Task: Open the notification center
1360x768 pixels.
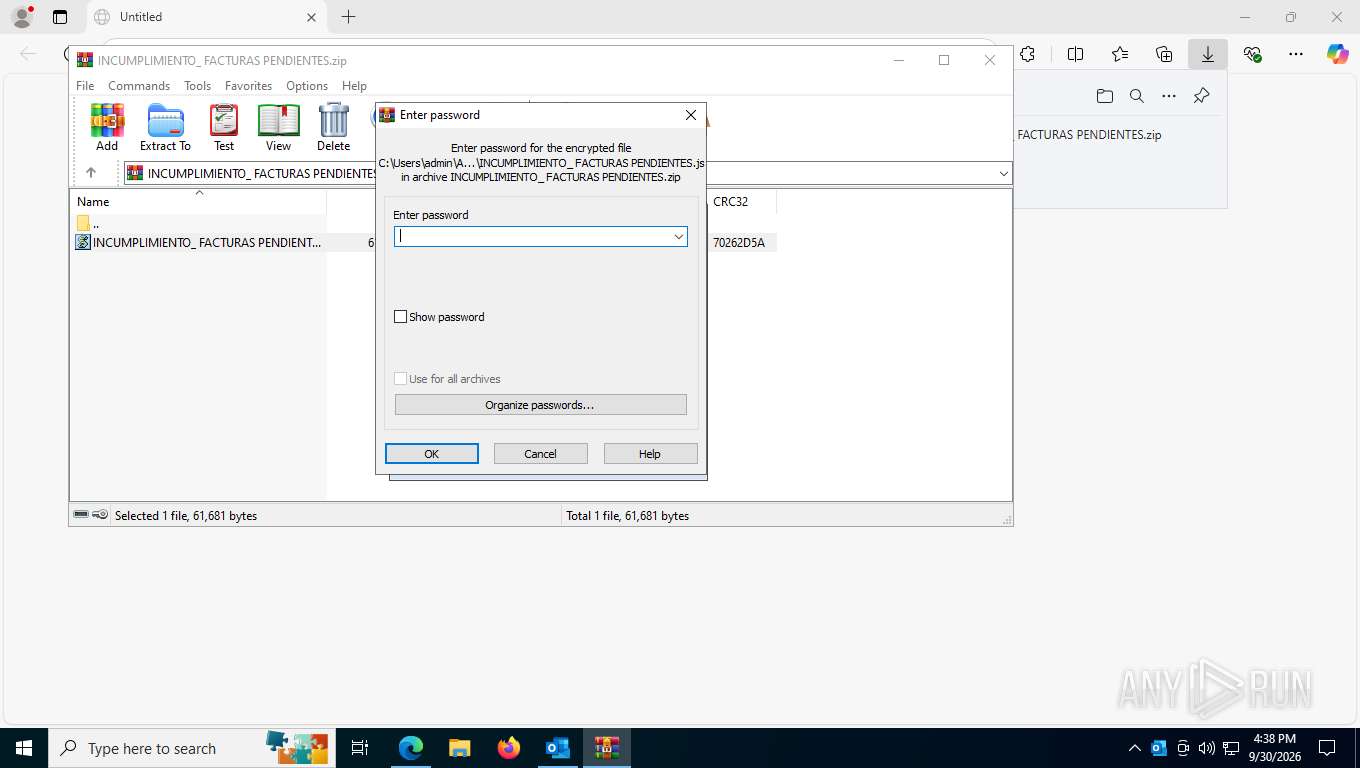Action: point(1327,748)
